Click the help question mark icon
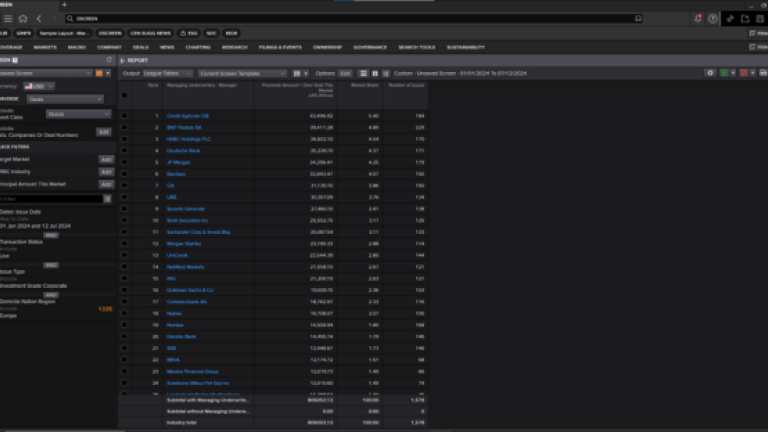 [712, 18]
